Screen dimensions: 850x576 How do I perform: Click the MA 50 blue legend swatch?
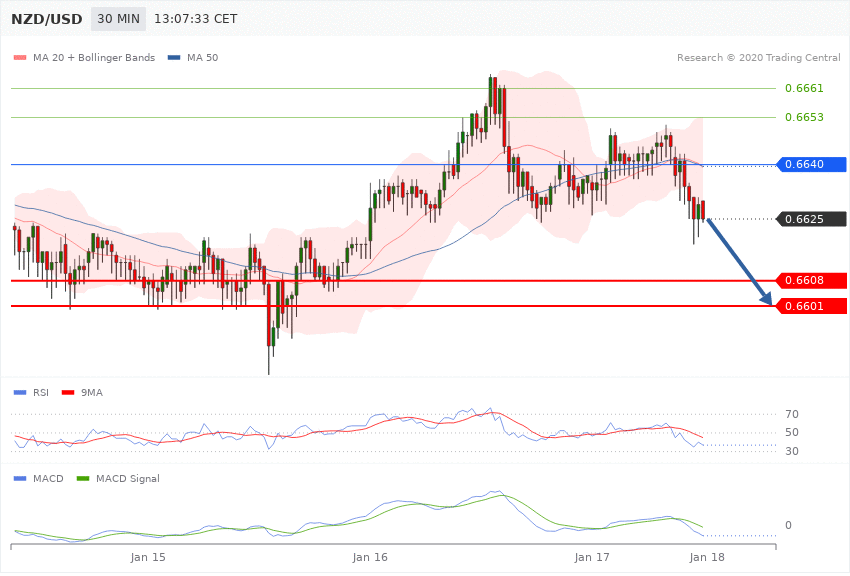click(x=174, y=57)
